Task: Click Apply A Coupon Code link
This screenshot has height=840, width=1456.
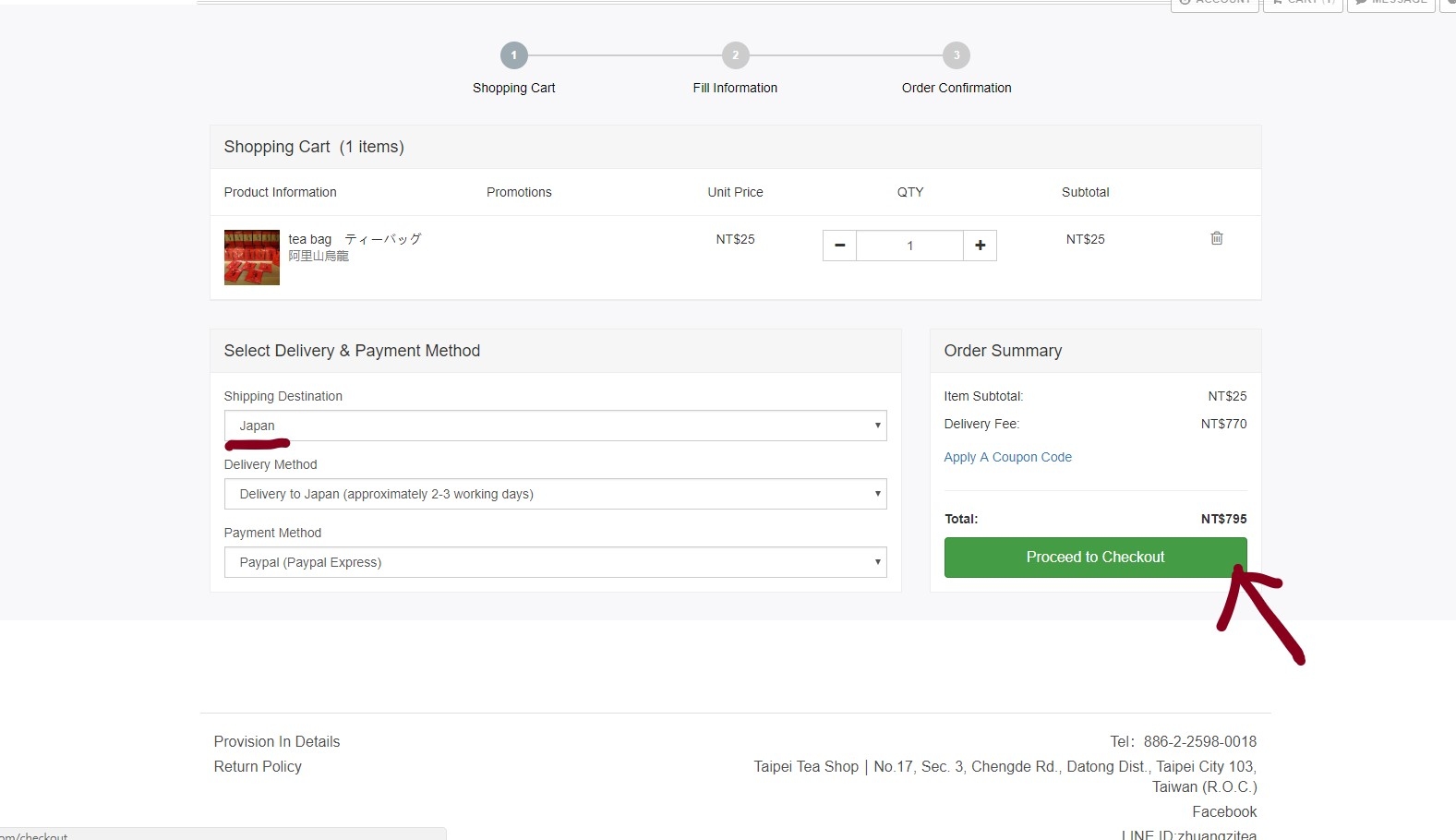Action: tap(1007, 457)
